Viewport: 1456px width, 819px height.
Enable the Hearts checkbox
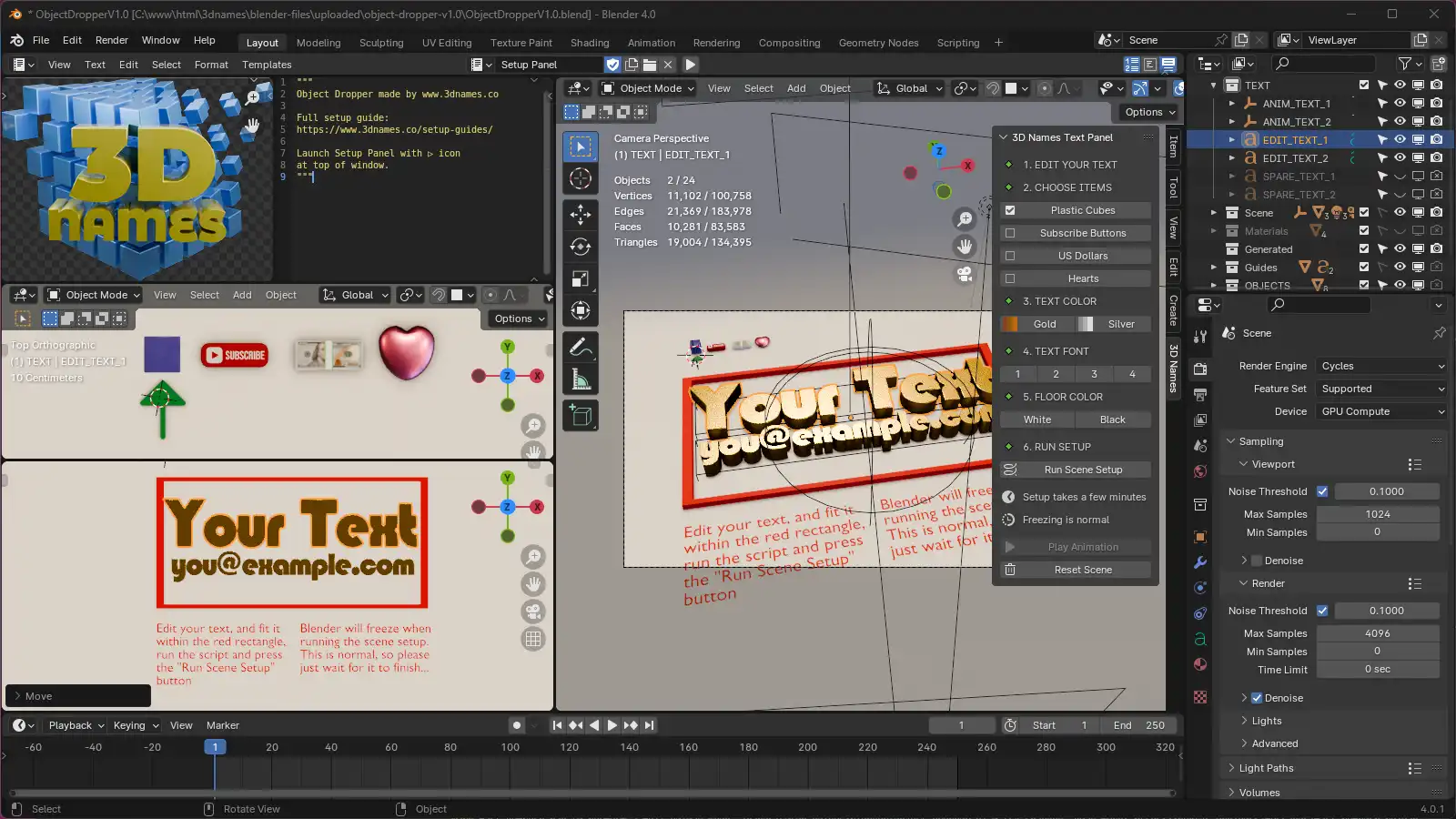pyautogui.click(x=1009, y=278)
